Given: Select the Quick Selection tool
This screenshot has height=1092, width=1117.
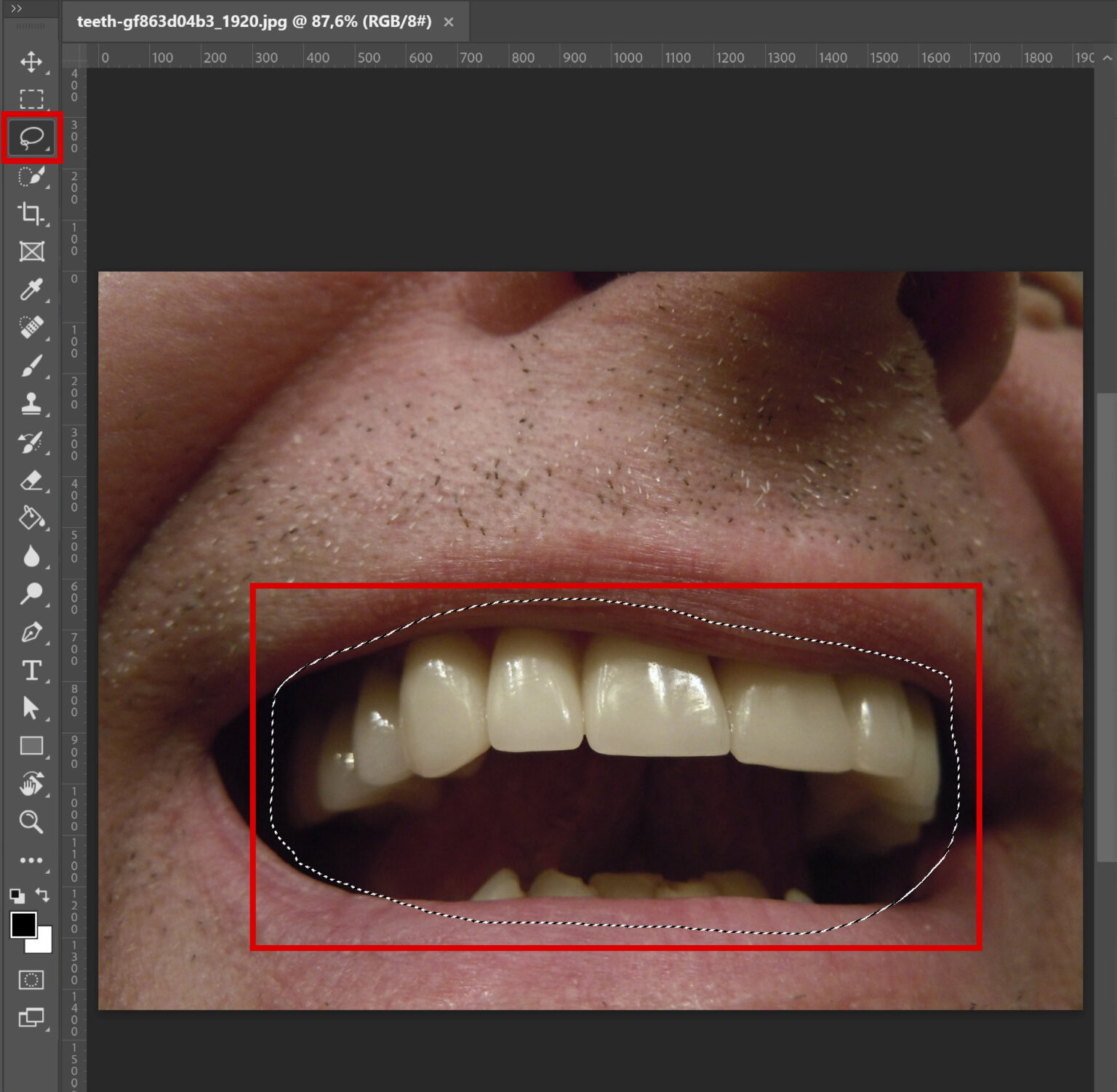Looking at the screenshot, I should [x=31, y=176].
